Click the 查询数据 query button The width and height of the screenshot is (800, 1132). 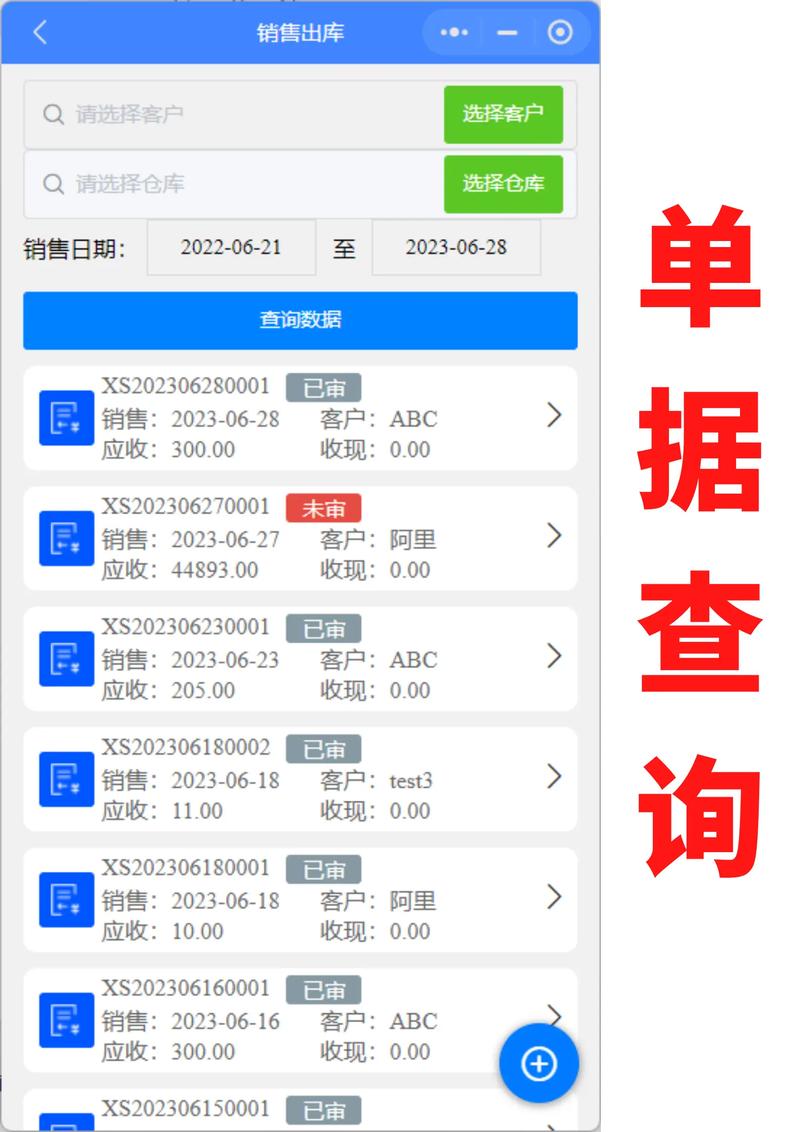[300, 320]
